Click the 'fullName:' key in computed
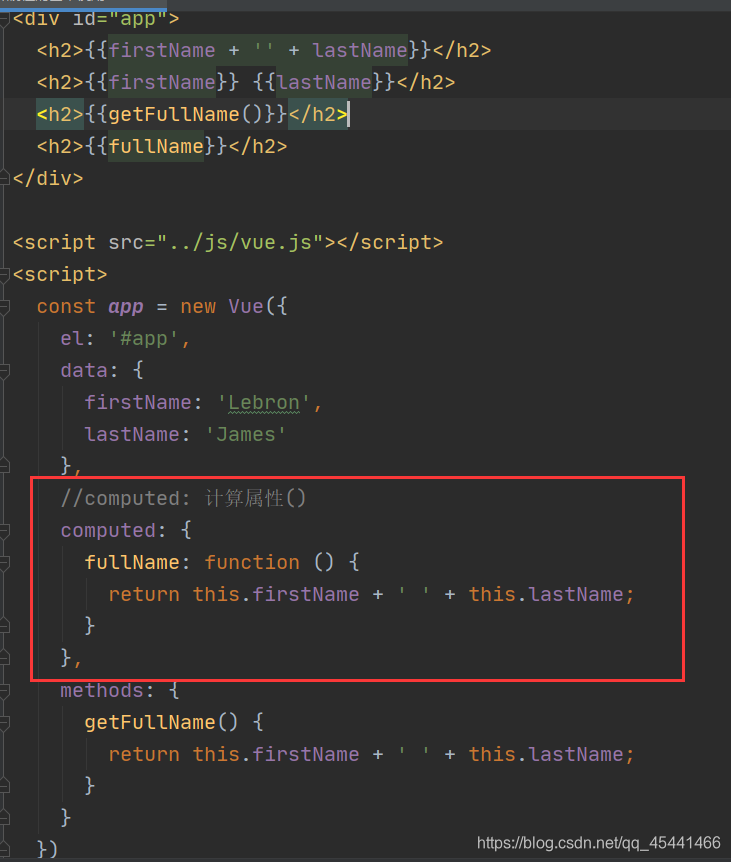This screenshot has height=862, width=731. click(137, 562)
